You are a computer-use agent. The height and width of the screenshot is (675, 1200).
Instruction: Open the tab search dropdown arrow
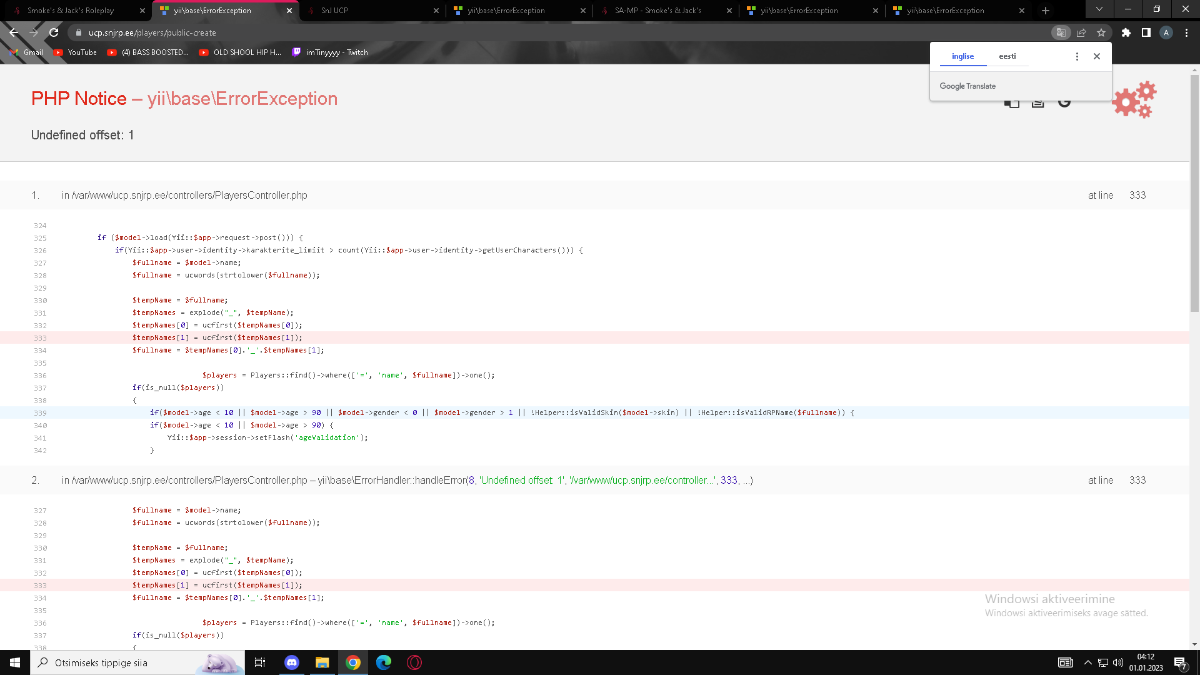pos(1099,9)
